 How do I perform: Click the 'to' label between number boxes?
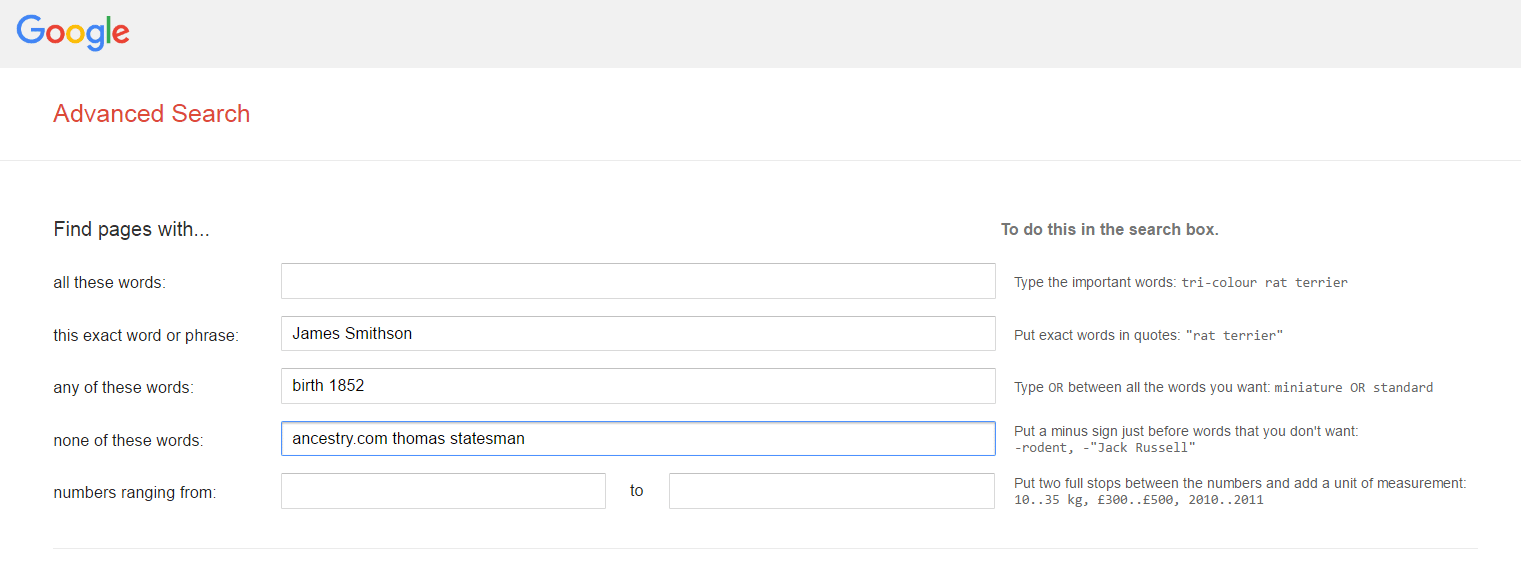pyautogui.click(x=637, y=491)
